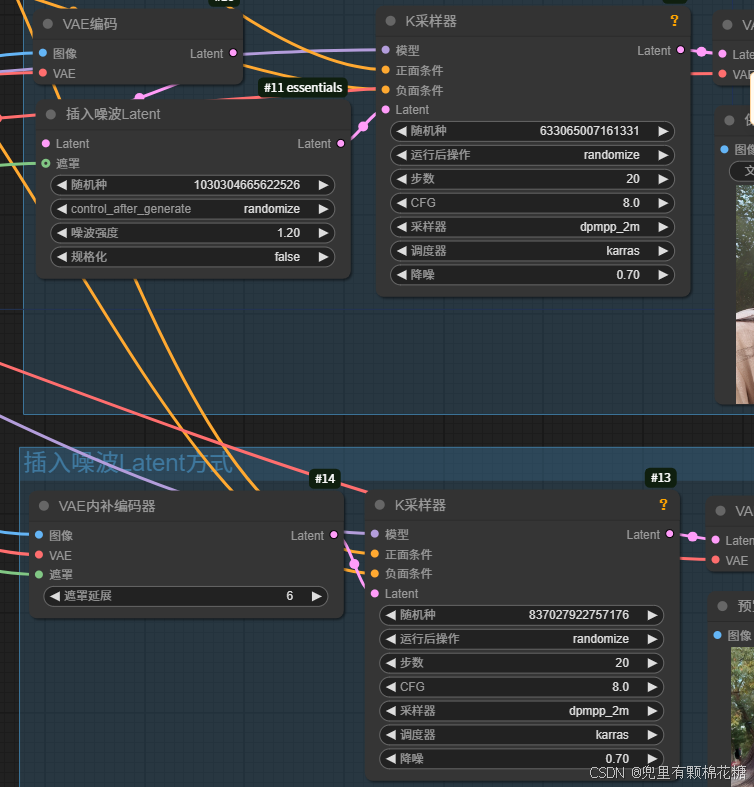
Task: Click the #11 essentials node badge
Action: pos(303,87)
